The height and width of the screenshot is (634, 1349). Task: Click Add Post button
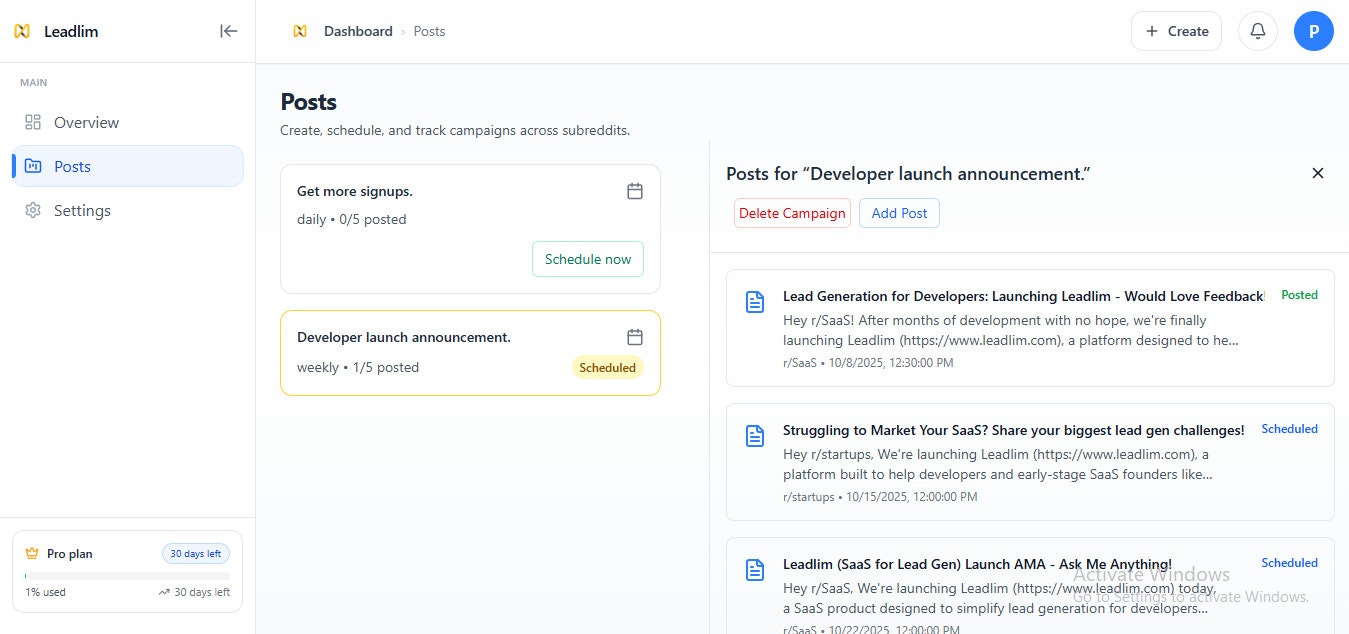[899, 213]
